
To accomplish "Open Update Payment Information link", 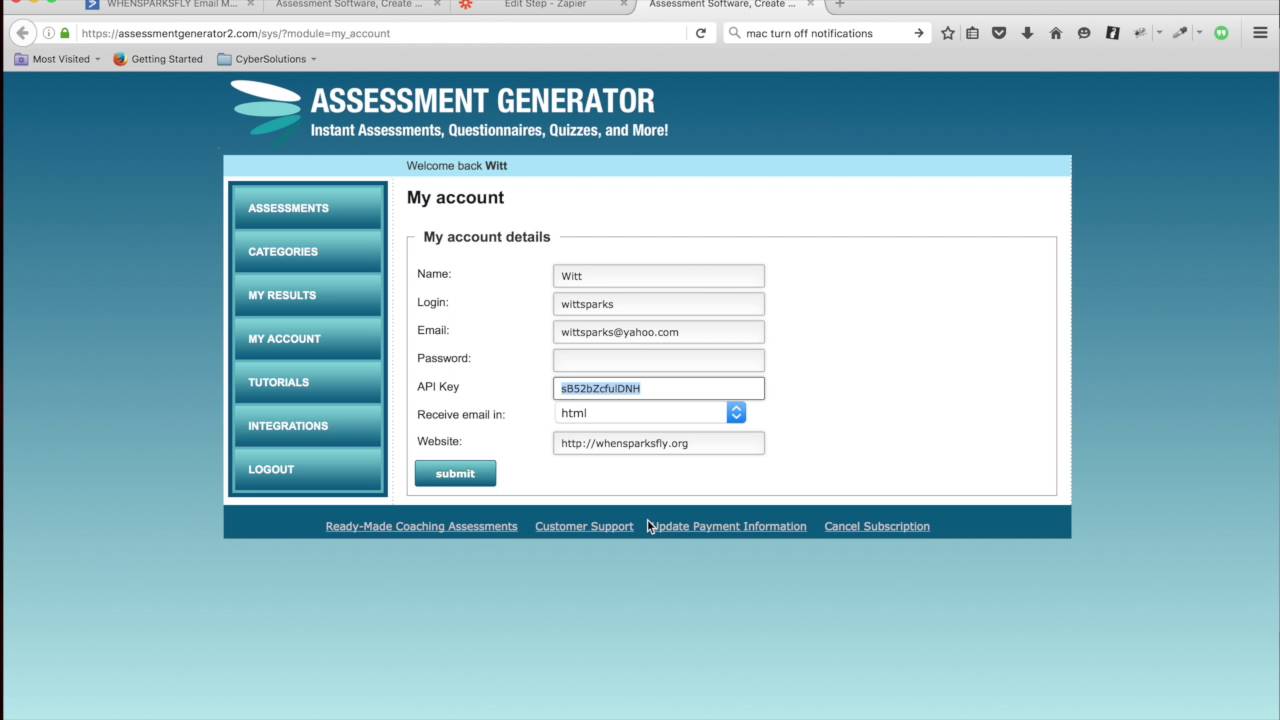I will 727,526.
